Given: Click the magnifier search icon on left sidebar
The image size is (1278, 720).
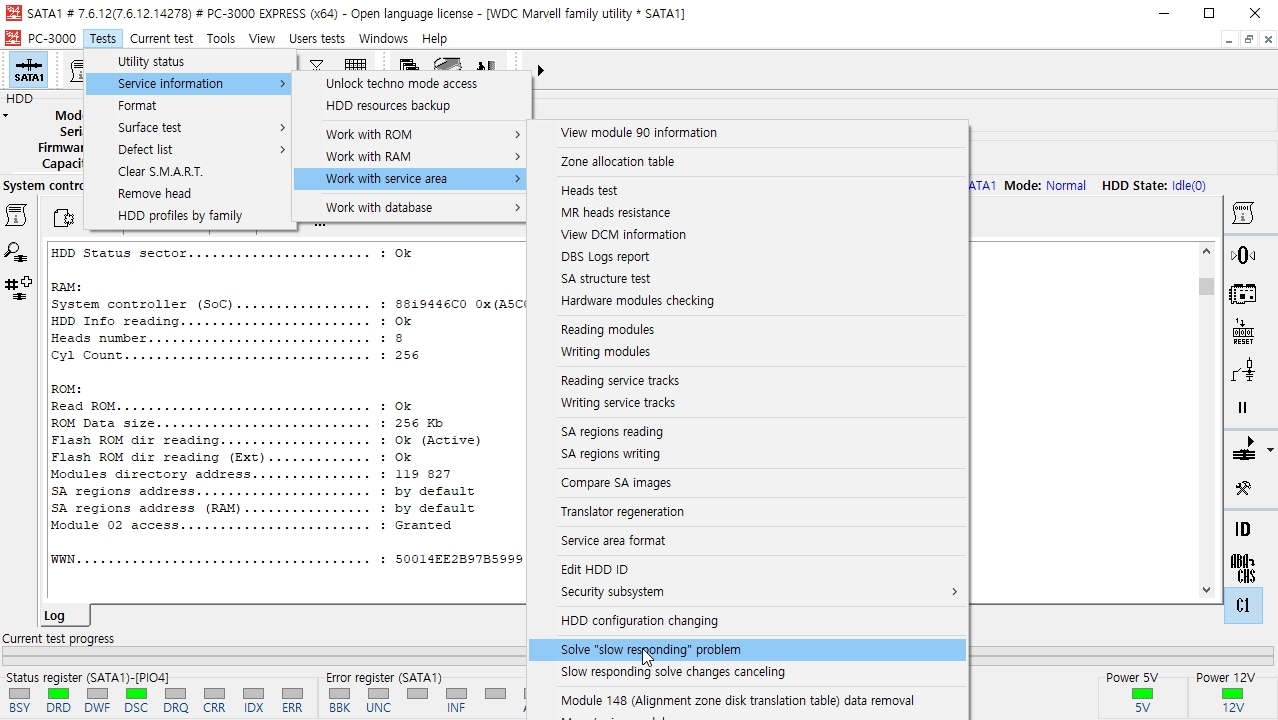Looking at the screenshot, I should coord(16,252).
